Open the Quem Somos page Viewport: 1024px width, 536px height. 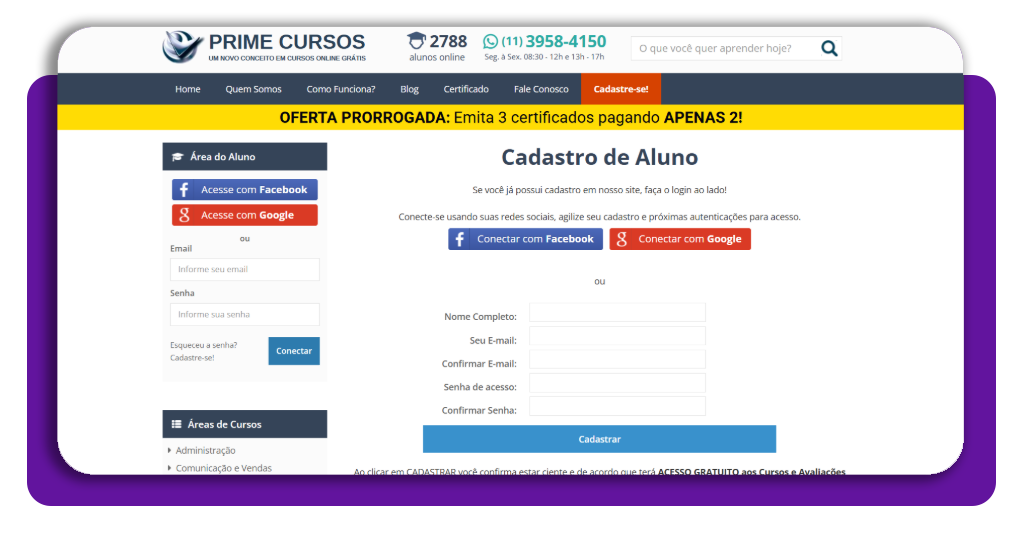coord(253,89)
